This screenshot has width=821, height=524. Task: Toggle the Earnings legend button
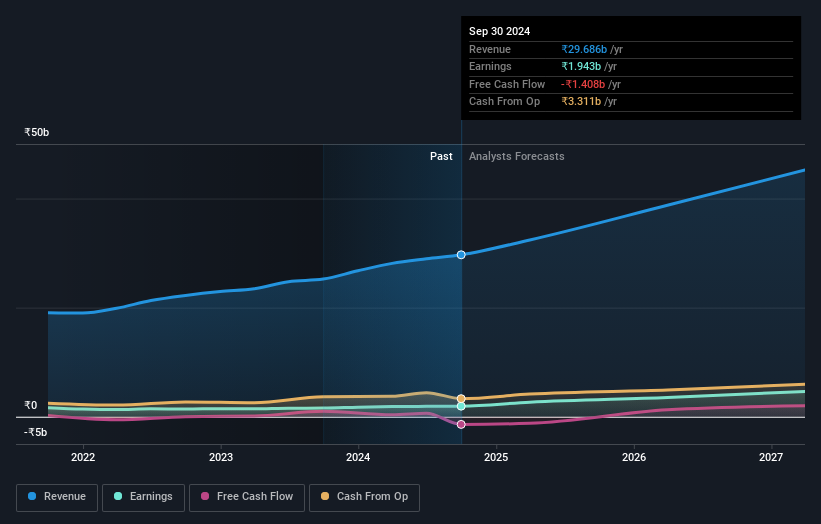click(143, 497)
